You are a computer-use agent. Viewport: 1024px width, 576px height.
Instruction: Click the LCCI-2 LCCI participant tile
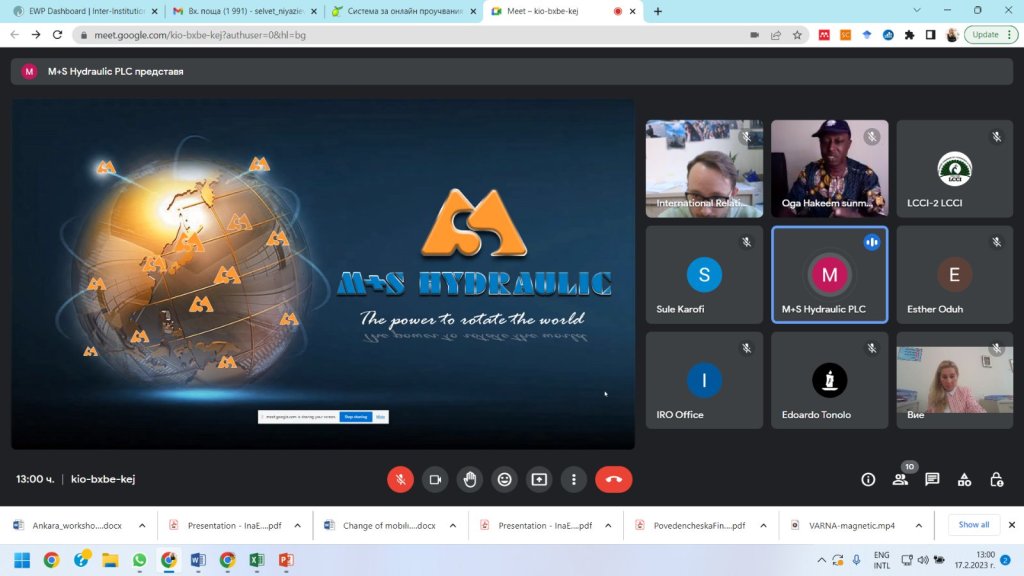pos(954,168)
